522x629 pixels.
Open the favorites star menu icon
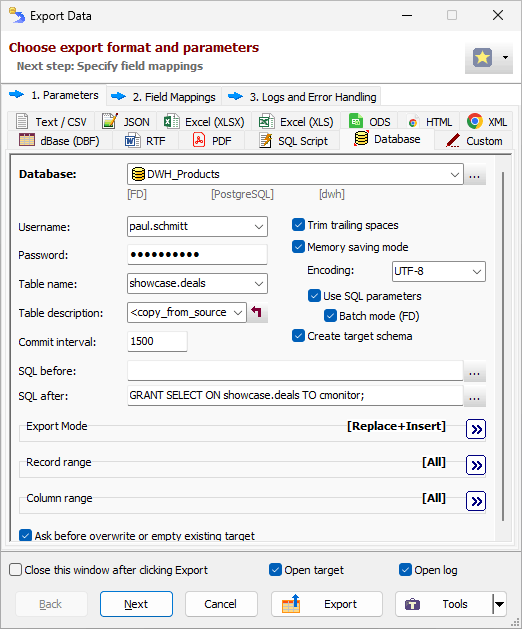[x=482, y=57]
